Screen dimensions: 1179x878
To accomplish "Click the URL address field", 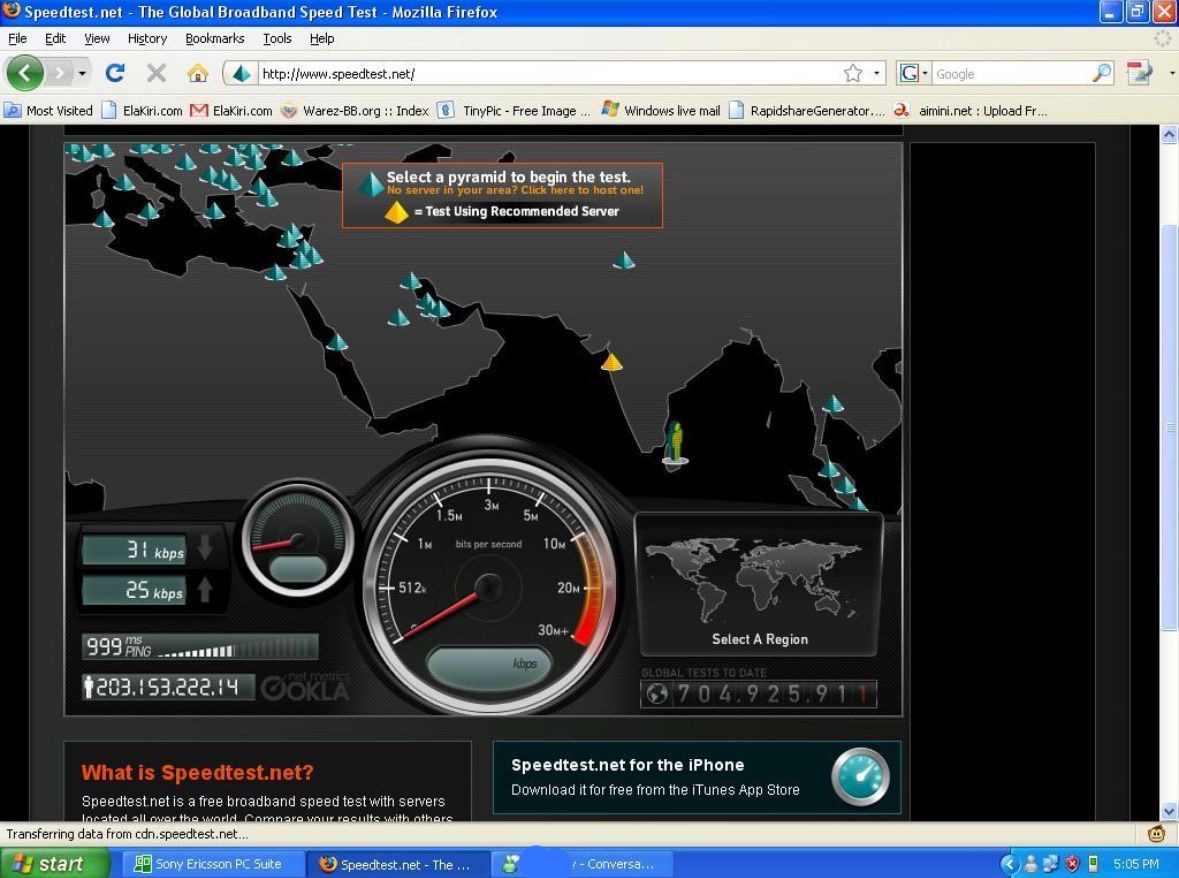I will pos(549,74).
